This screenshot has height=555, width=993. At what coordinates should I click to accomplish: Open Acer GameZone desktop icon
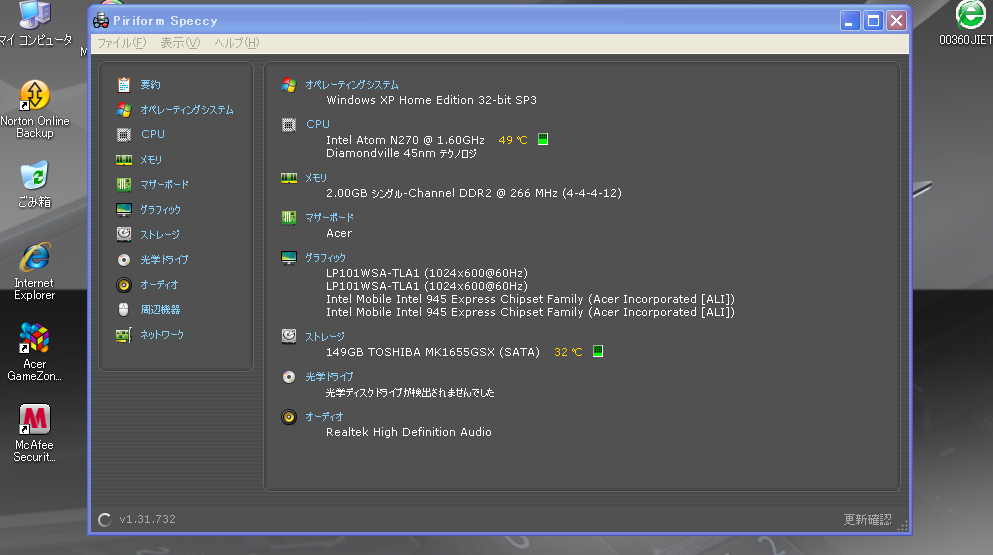[x=35, y=352]
